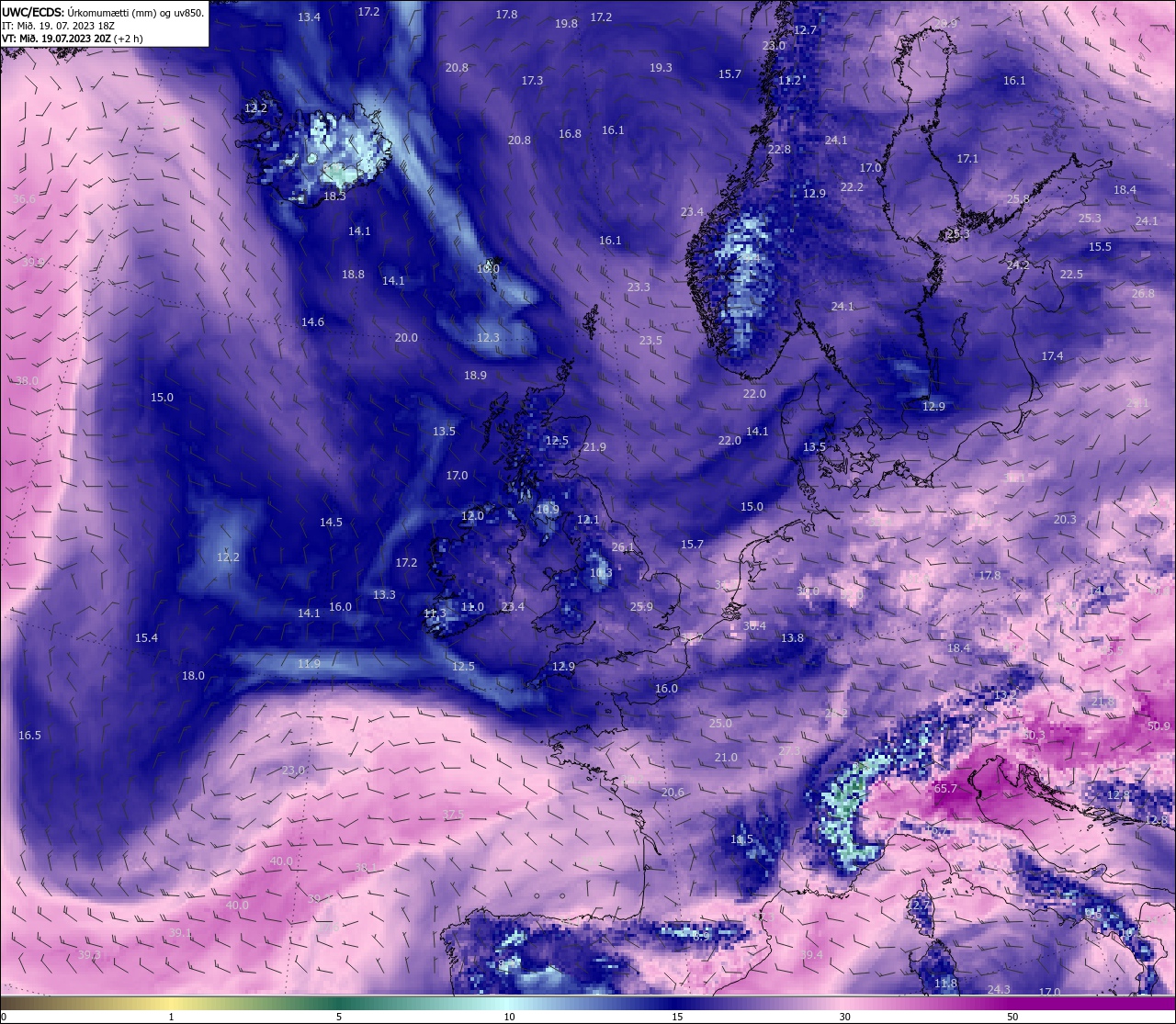Click the 14.6 value label
This screenshot has width=1176, height=1024.
coord(312,322)
